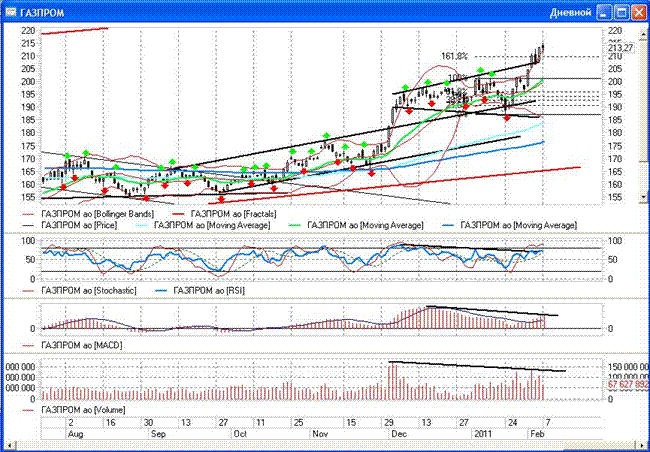Select the Fractals legend entry

pos(224,214)
